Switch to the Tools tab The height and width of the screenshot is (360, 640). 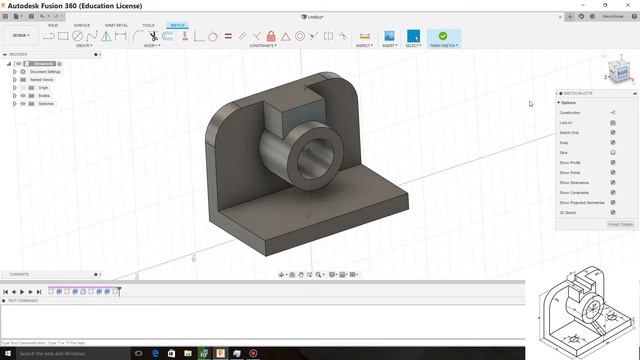click(x=148, y=25)
